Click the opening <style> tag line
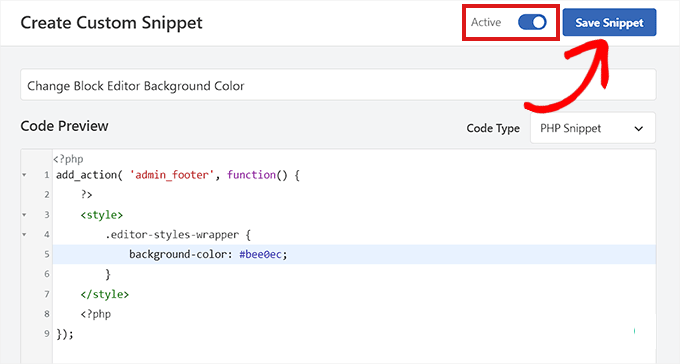 click(x=101, y=215)
